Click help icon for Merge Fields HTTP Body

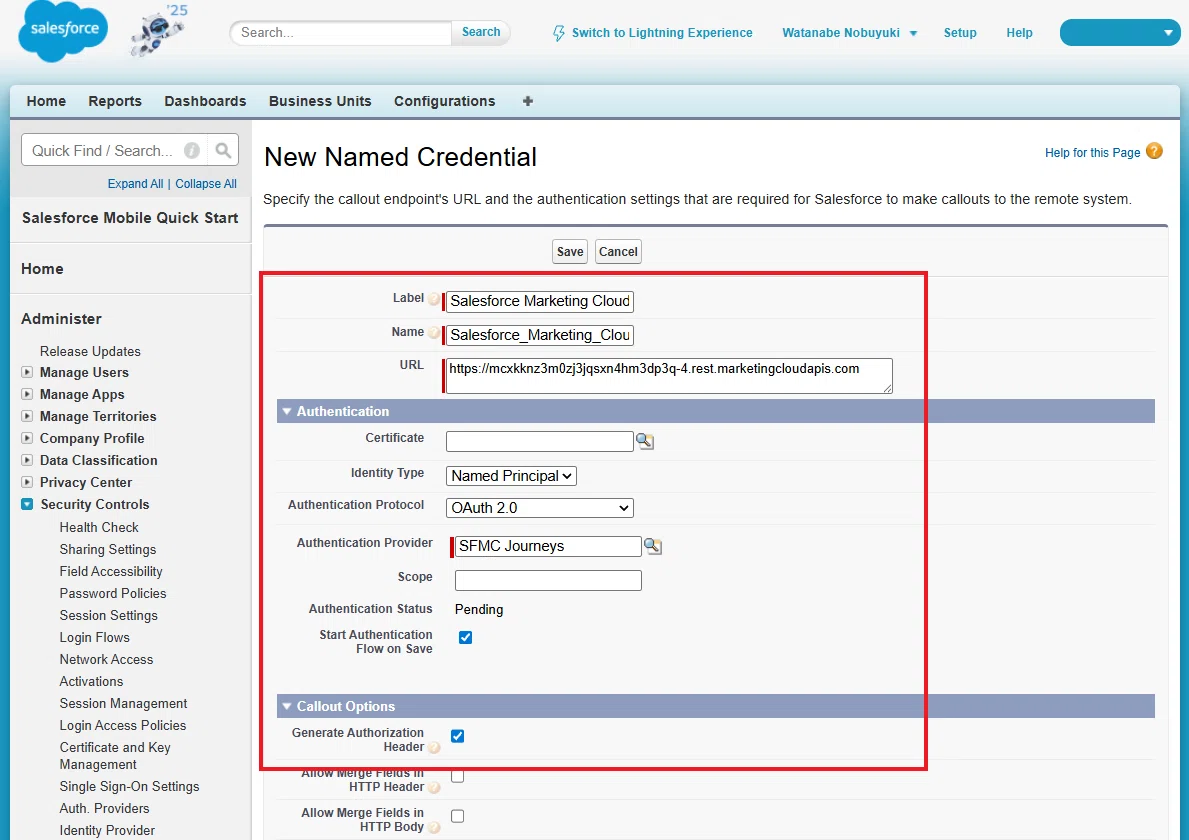click(x=434, y=827)
